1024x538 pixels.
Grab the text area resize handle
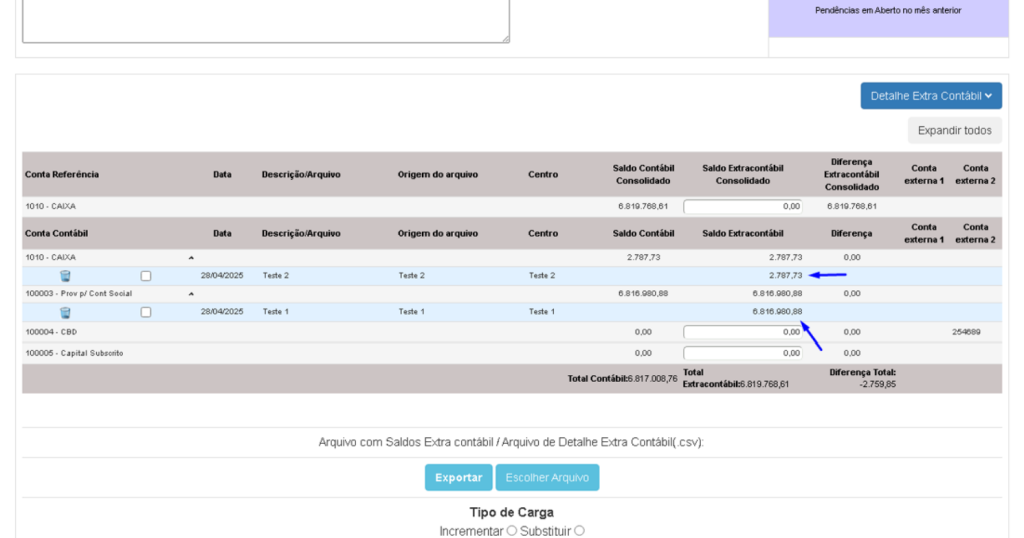click(x=505, y=39)
